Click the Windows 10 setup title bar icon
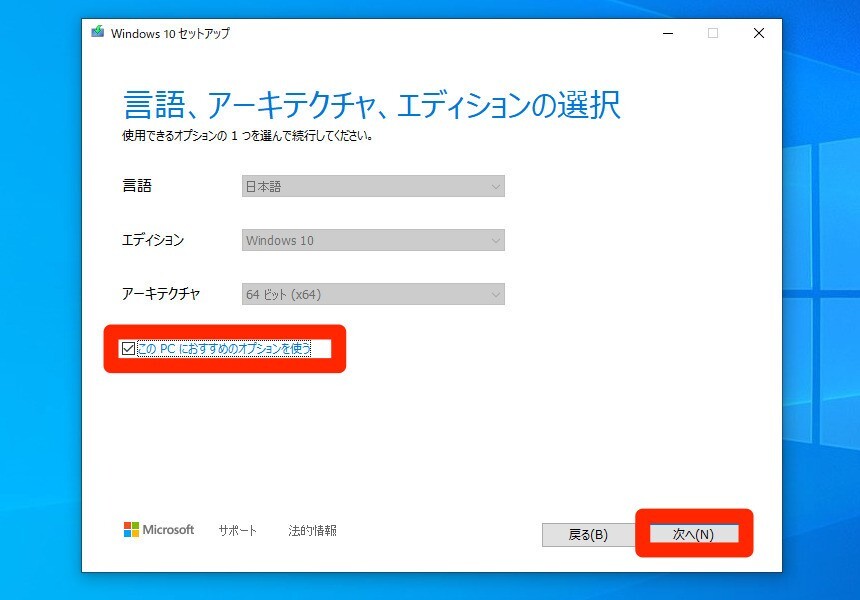This screenshot has width=860, height=600. (x=98, y=32)
